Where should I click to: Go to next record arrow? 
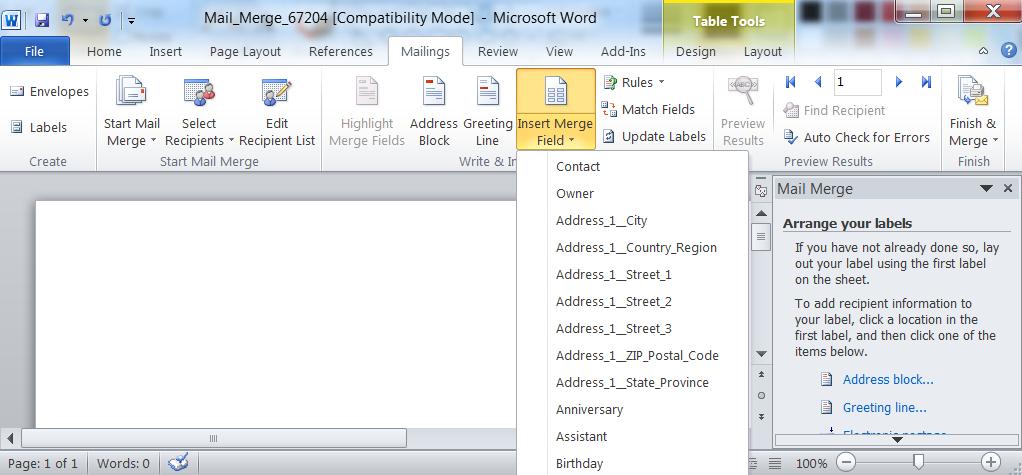coord(899,82)
